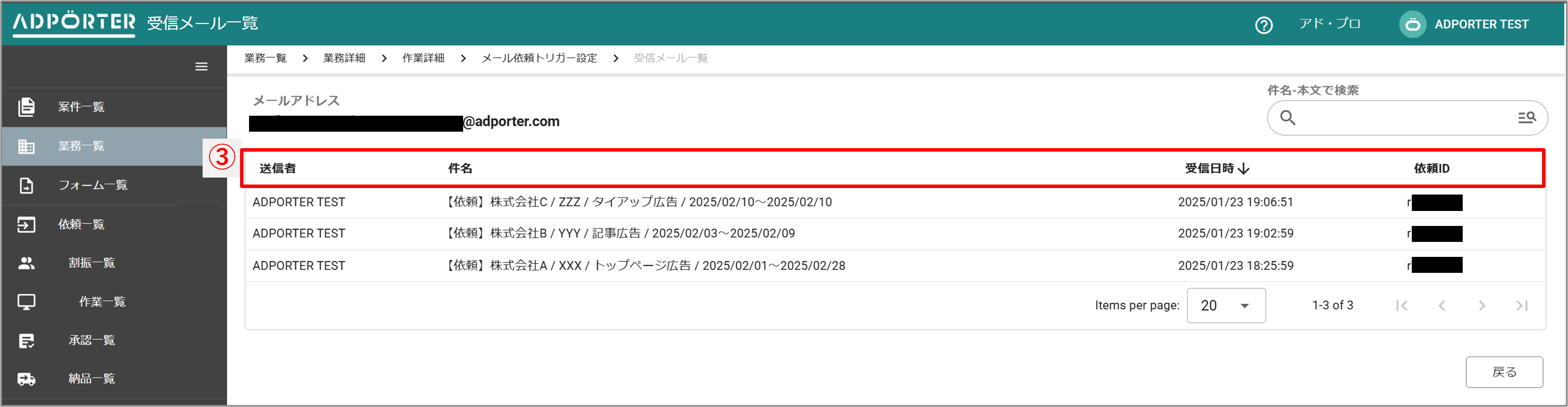This screenshot has width=1568, height=407.
Task: Collapse the sidebar with the hamburger icon
Action: tap(202, 66)
